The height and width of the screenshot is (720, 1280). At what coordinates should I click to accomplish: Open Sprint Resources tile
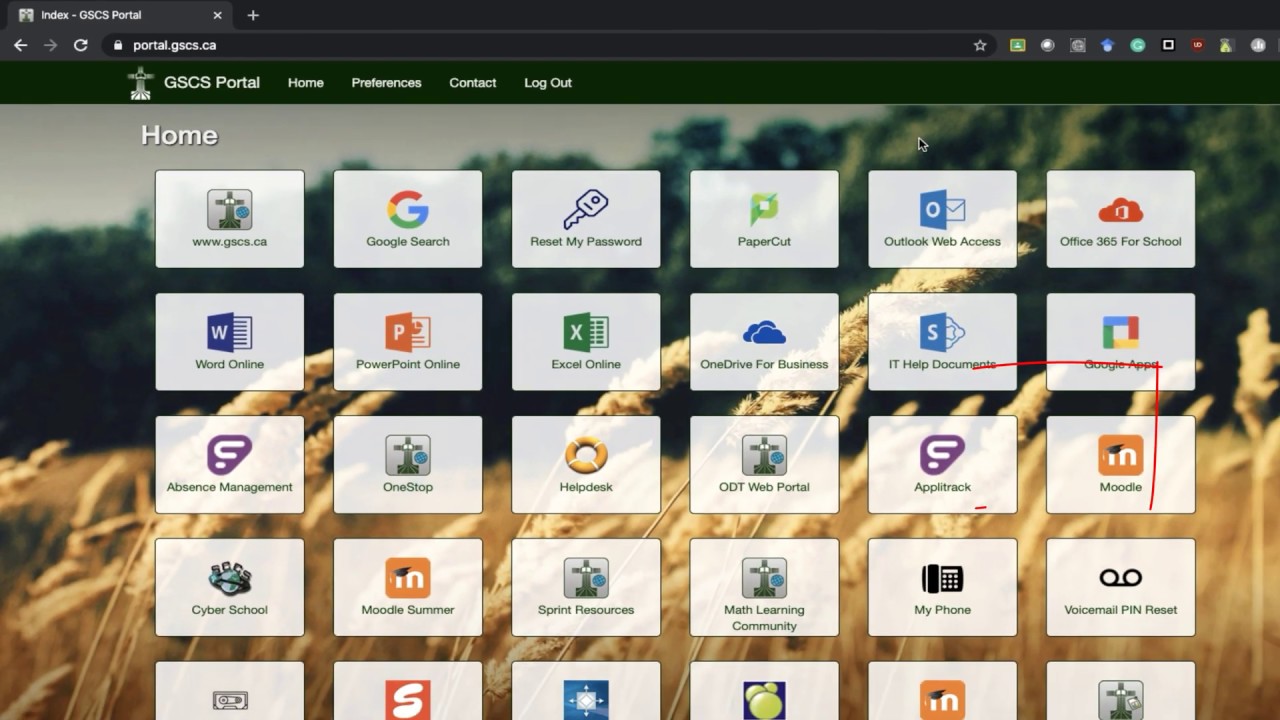586,588
